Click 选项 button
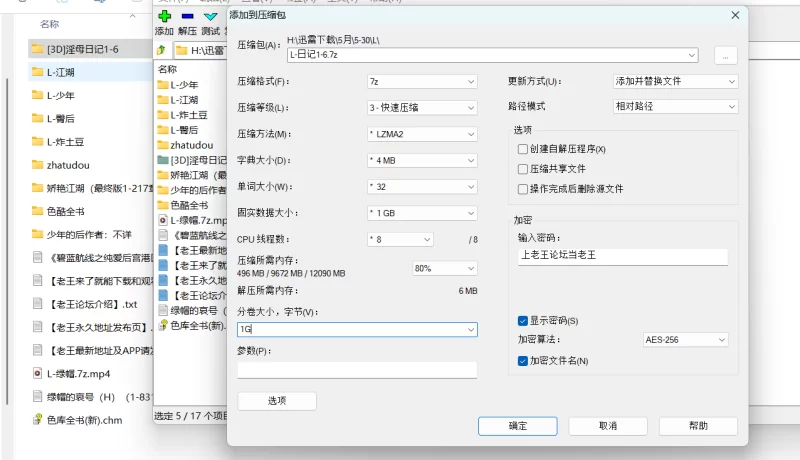 tap(277, 401)
